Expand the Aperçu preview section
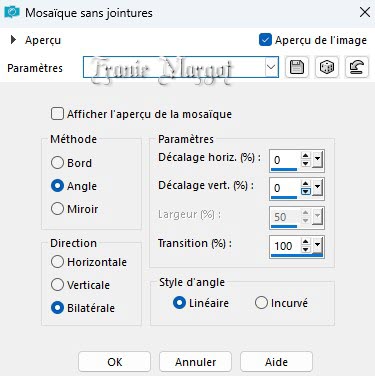The height and width of the screenshot is (376, 375). [x=13, y=40]
